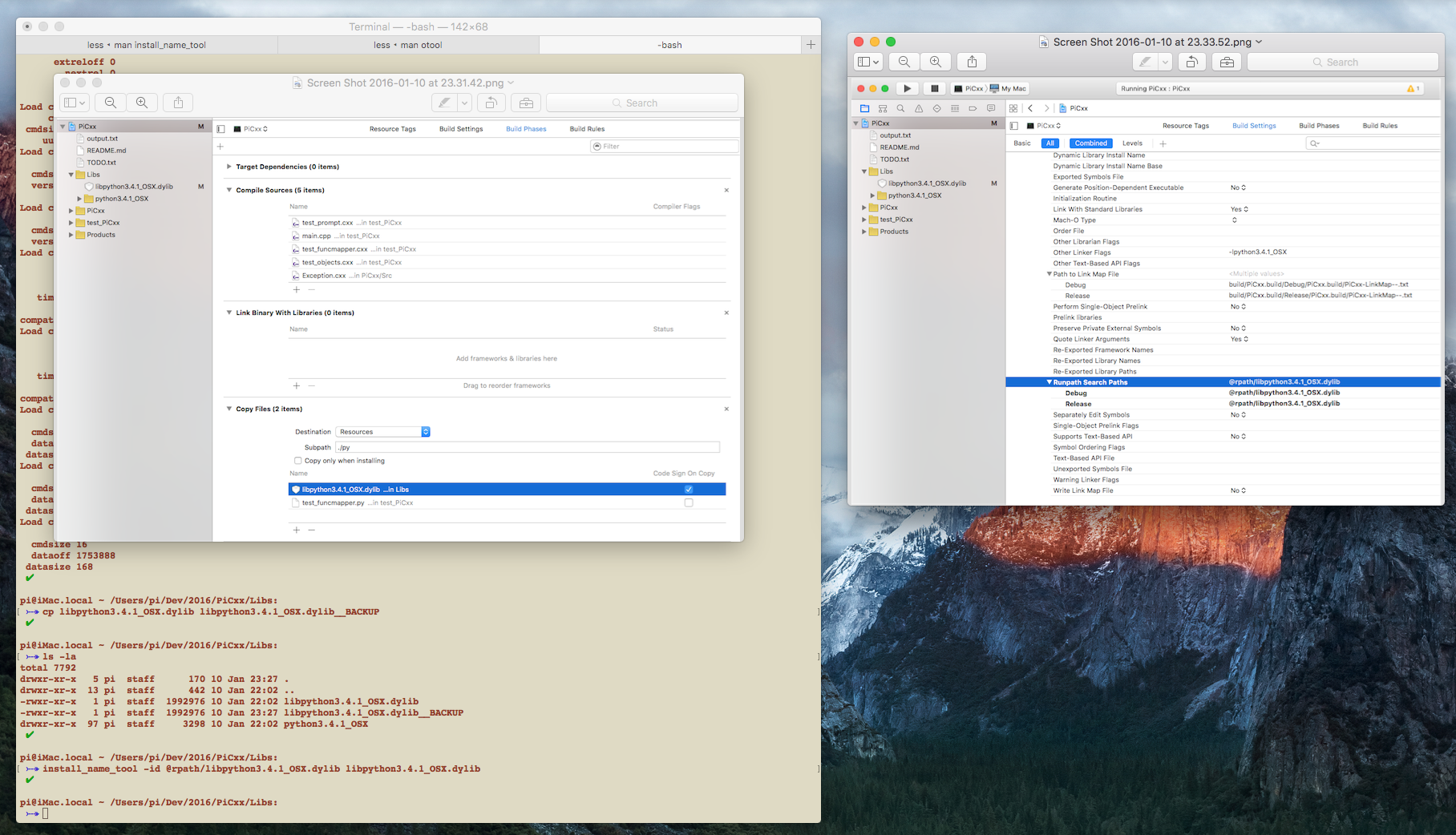Collapse the Runpath Search Paths disclosure triangle
Image resolution: width=1456 pixels, height=835 pixels.
click(x=1050, y=382)
